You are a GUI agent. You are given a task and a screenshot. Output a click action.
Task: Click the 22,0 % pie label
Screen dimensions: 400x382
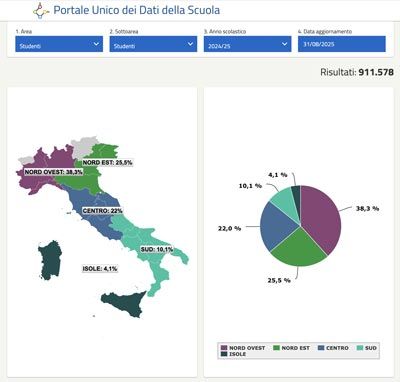click(x=230, y=228)
